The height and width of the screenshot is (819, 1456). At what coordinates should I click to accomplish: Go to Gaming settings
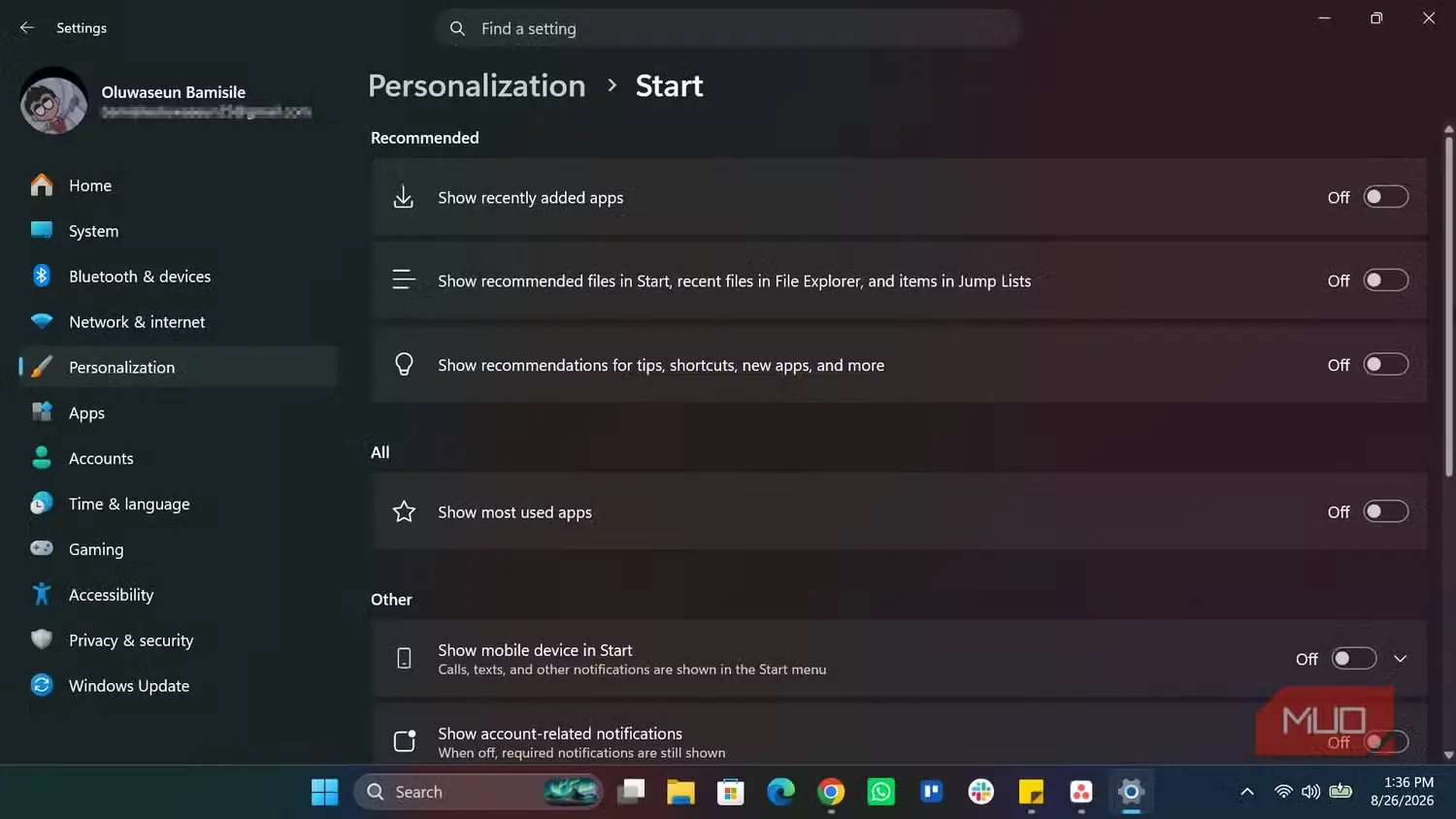[179, 548]
